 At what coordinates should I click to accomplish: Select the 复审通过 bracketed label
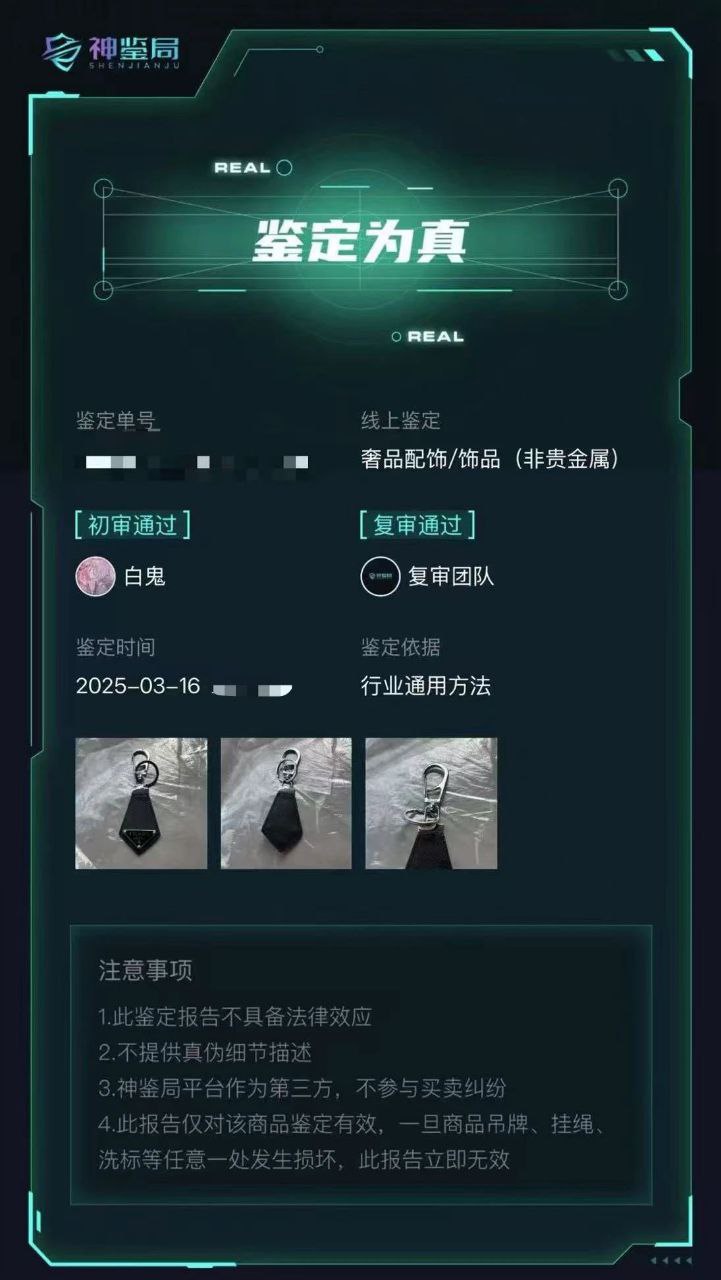417,524
